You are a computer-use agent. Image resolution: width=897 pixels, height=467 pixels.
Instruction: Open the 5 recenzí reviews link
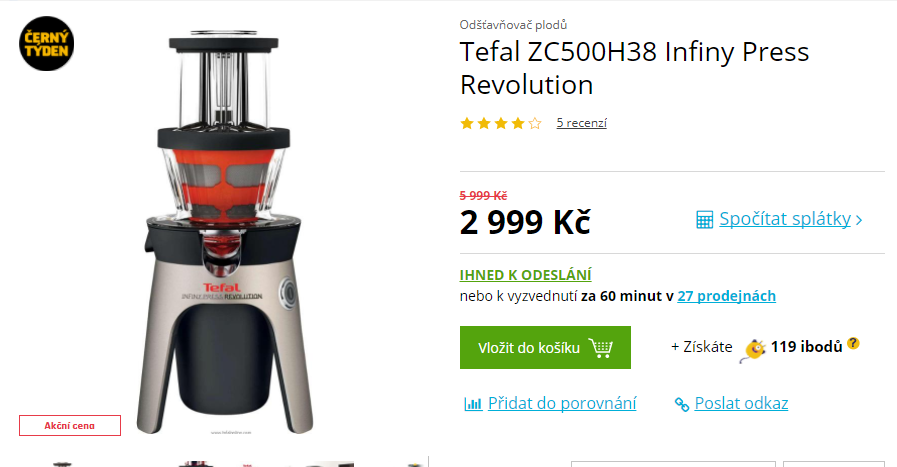[x=581, y=123]
